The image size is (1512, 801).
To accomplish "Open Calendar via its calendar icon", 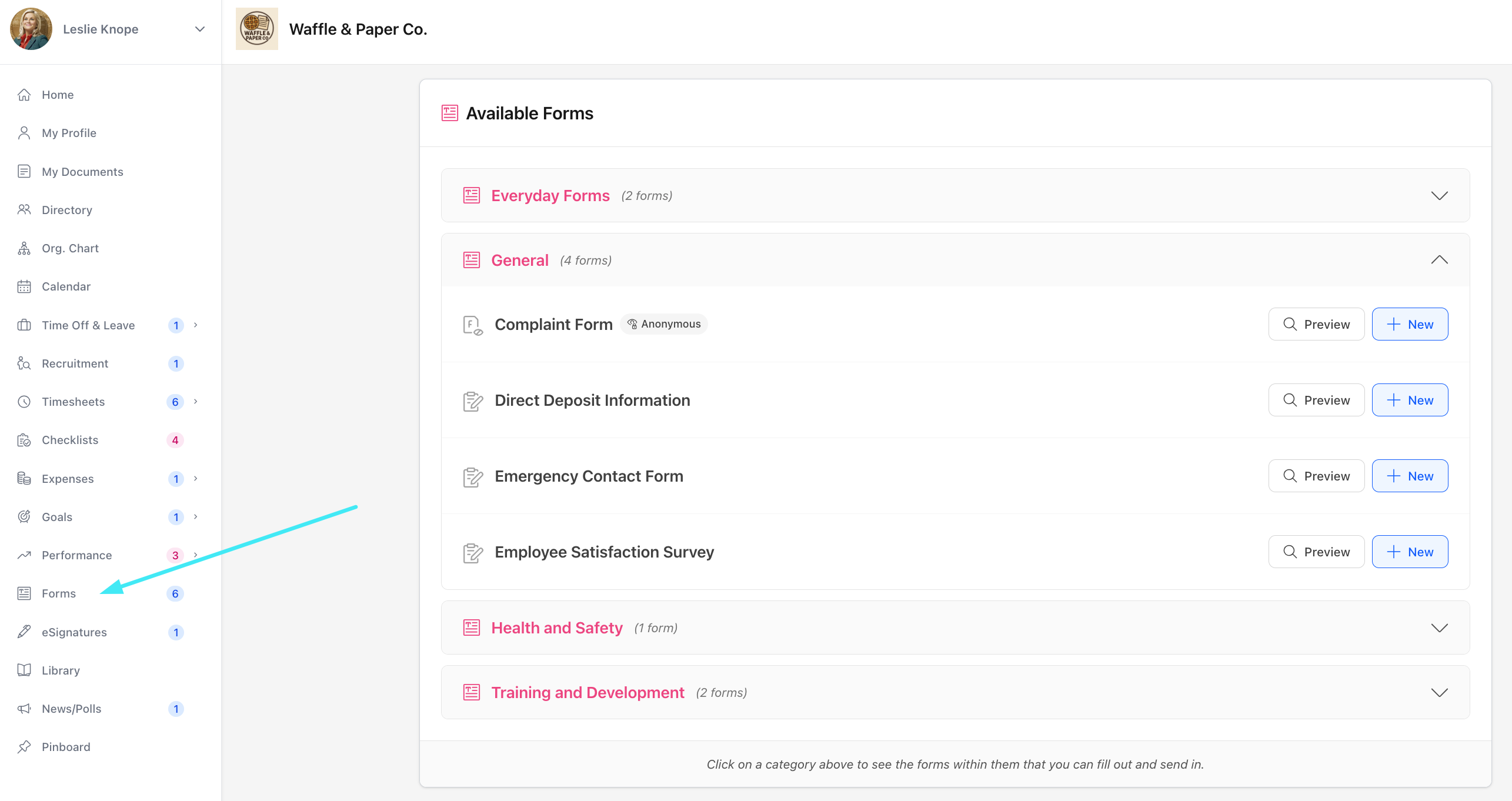I will (x=24, y=286).
